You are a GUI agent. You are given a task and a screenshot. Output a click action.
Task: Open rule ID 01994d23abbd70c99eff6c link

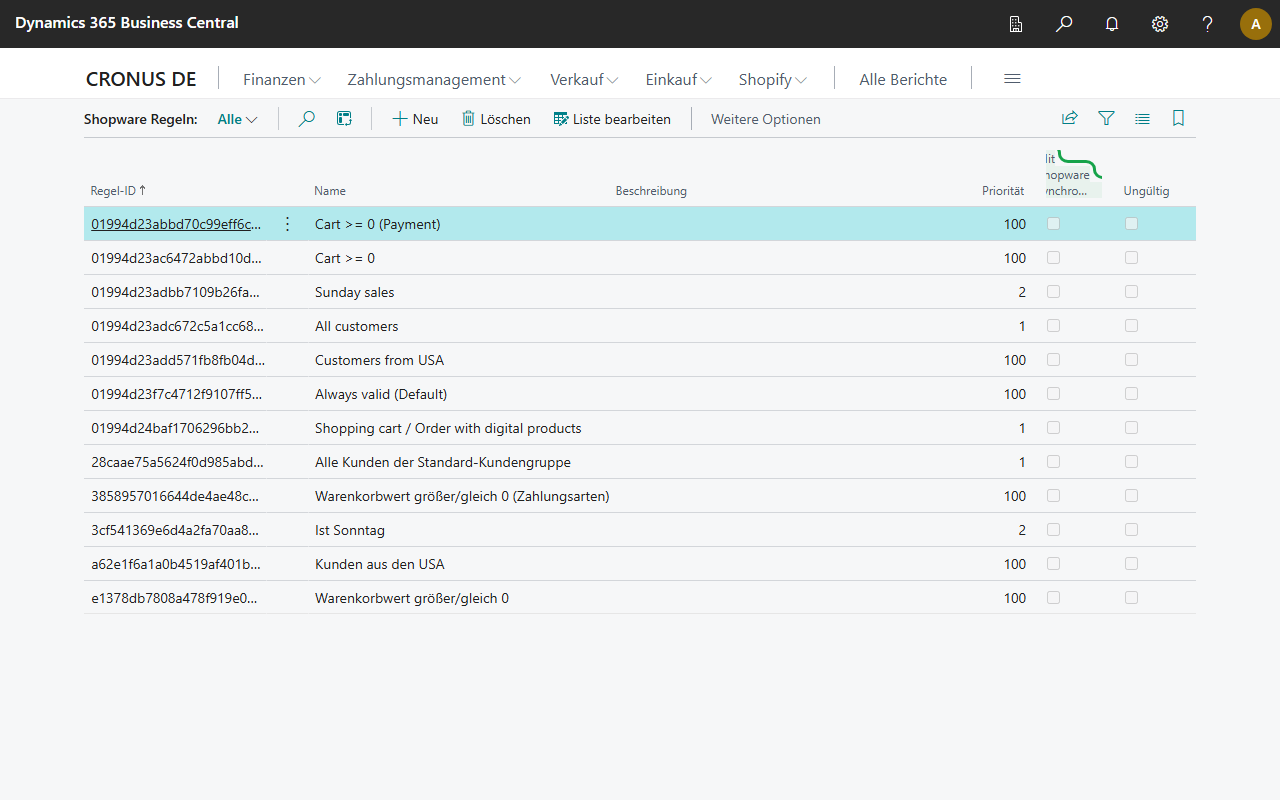point(176,224)
